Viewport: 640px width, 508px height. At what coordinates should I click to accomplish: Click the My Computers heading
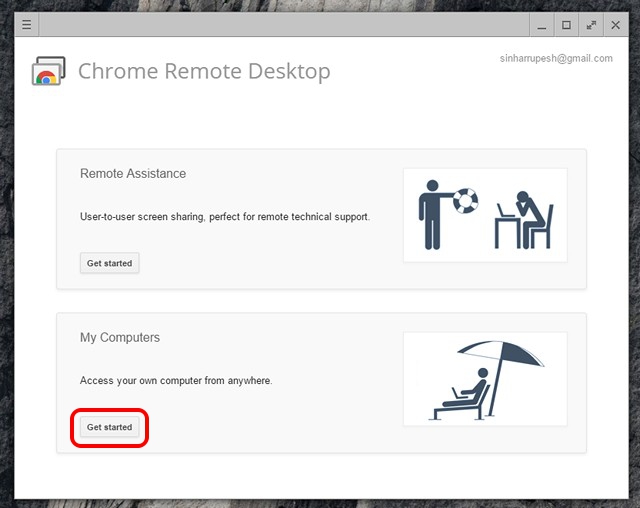coord(120,338)
